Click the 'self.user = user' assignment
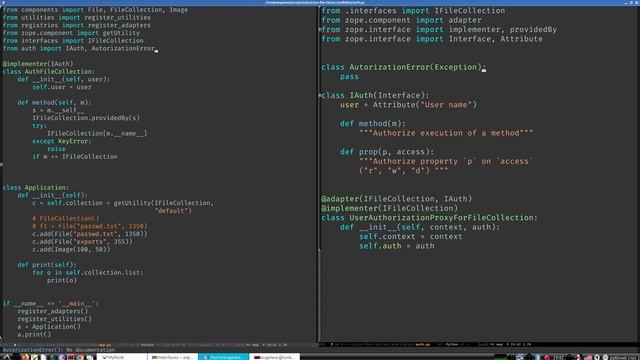The width and height of the screenshot is (640, 360). click(x=62, y=87)
